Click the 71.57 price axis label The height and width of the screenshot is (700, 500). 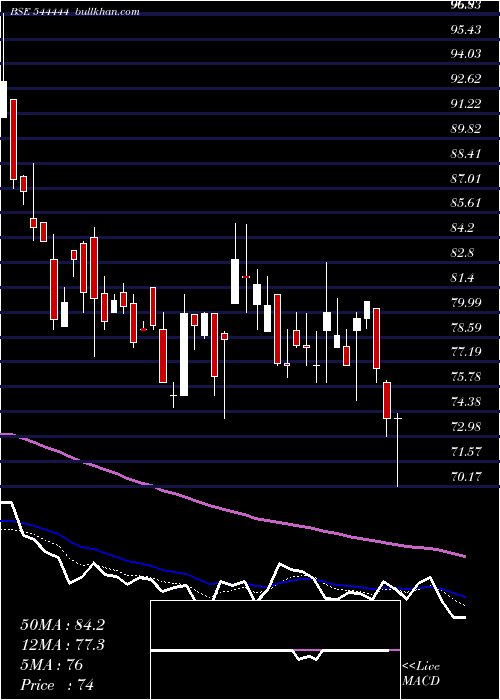pyautogui.click(x=467, y=452)
